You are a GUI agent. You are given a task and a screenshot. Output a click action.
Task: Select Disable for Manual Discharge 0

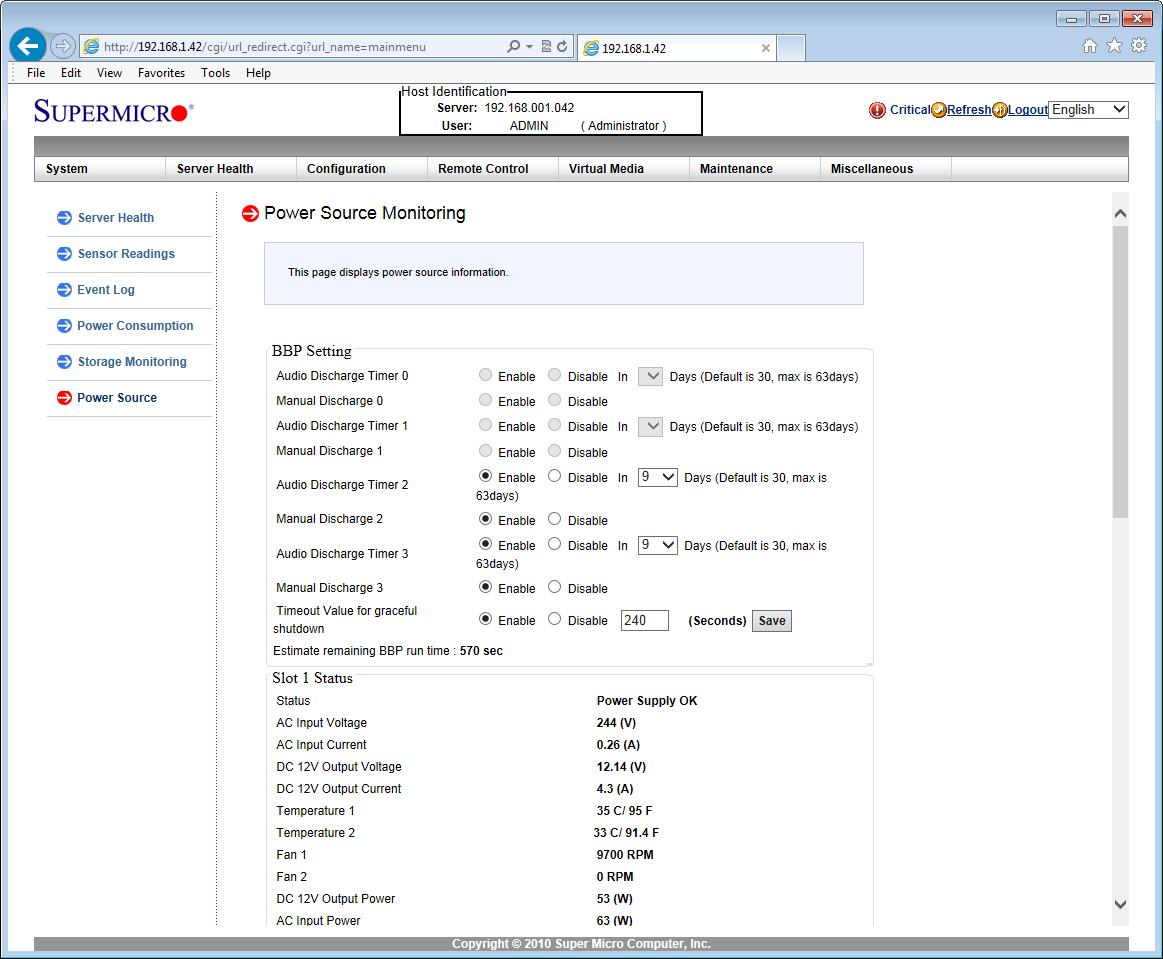(554, 401)
